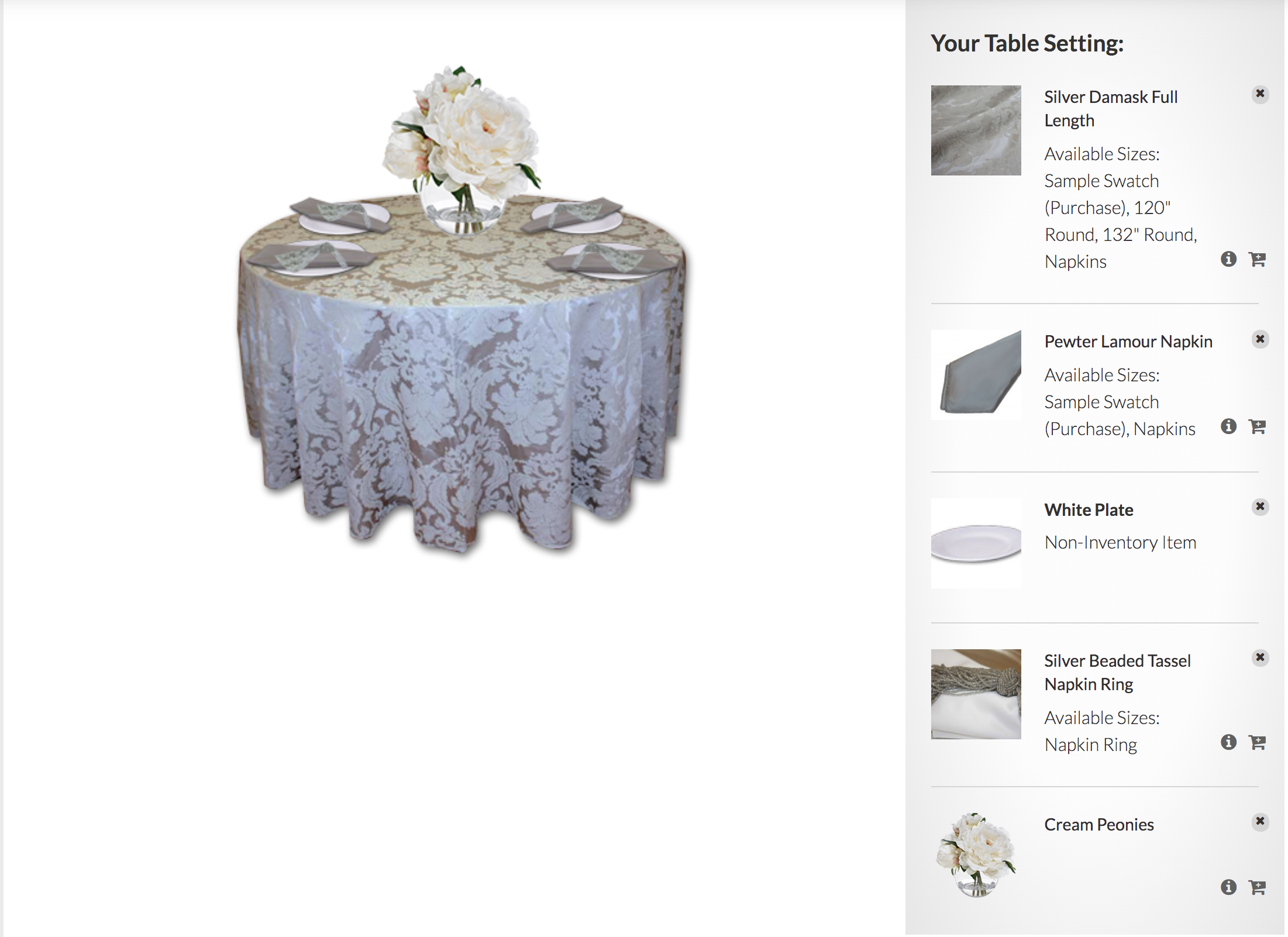Open the Pewter Lamour Napkin title link

[x=1128, y=342]
